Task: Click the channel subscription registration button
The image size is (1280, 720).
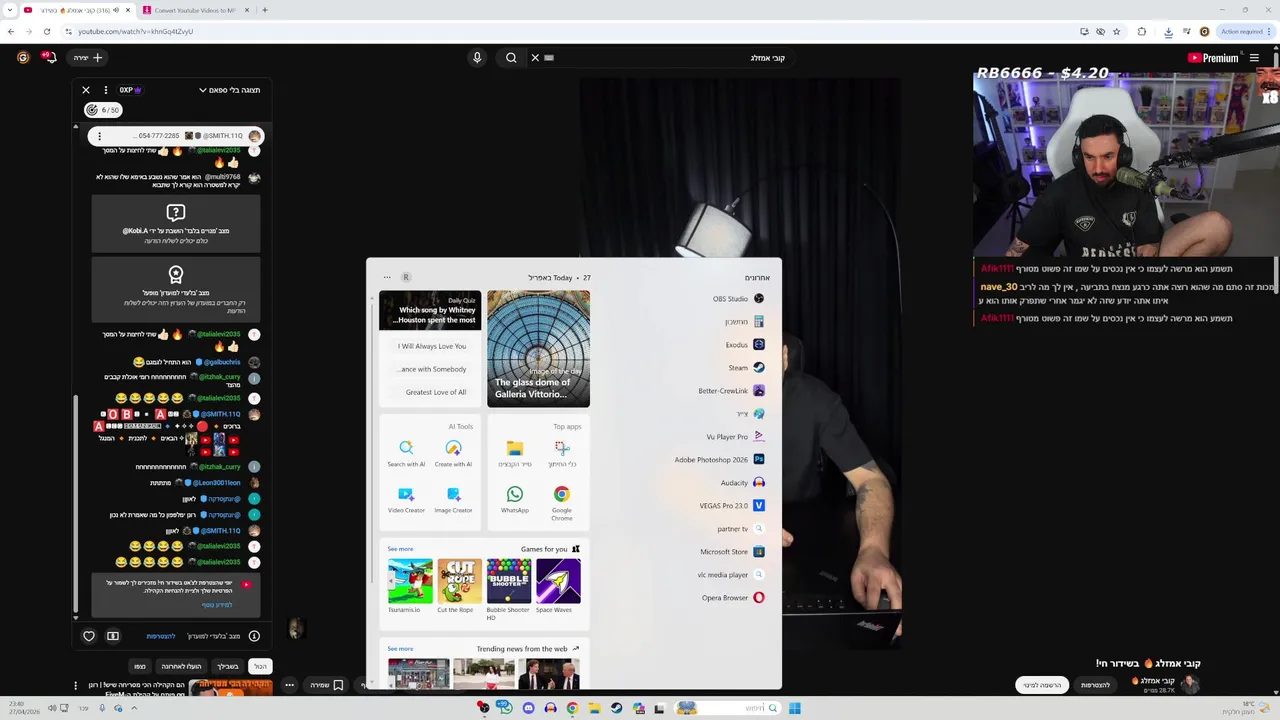Action: 1042,685
